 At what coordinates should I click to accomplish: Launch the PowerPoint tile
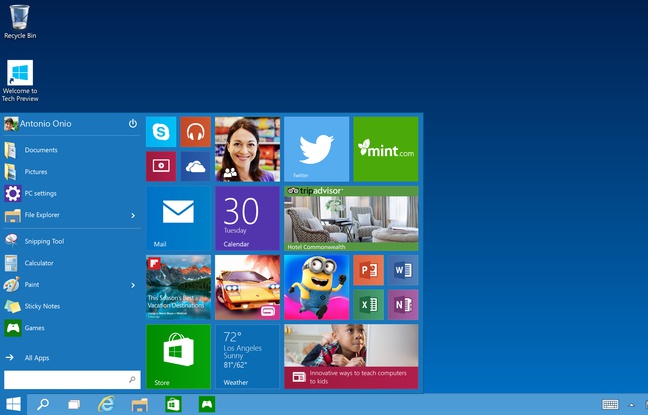(x=368, y=270)
